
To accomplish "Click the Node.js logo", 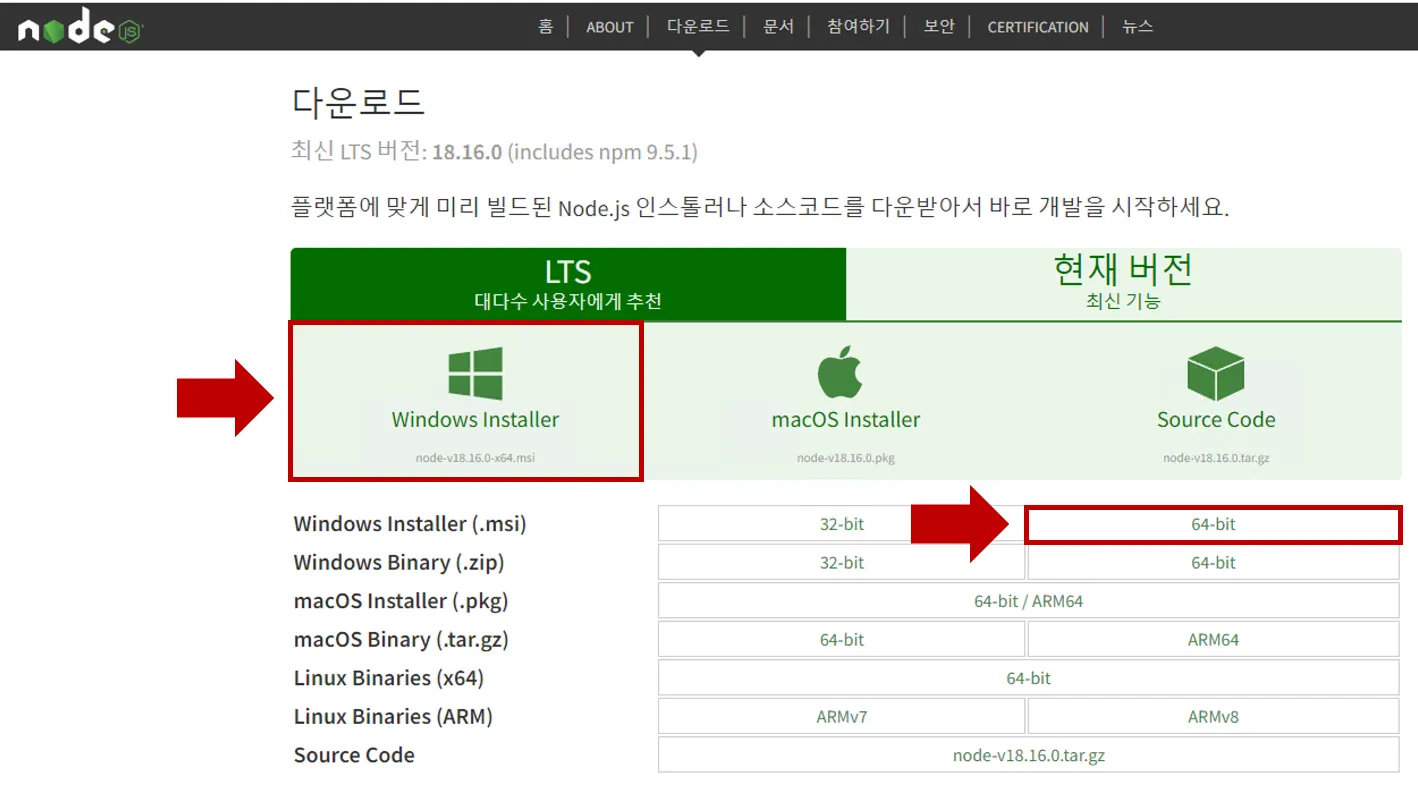I will pyautogui.click(x=79, y=28).
